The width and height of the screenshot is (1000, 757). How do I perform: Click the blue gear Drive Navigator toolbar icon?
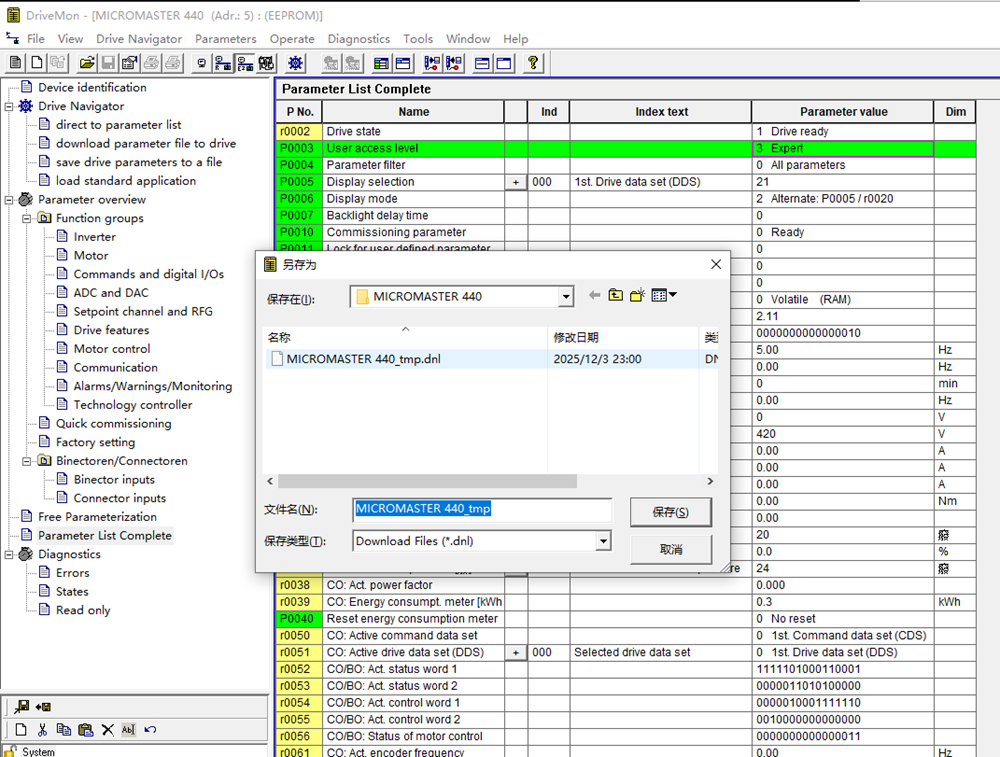point(295,63)
